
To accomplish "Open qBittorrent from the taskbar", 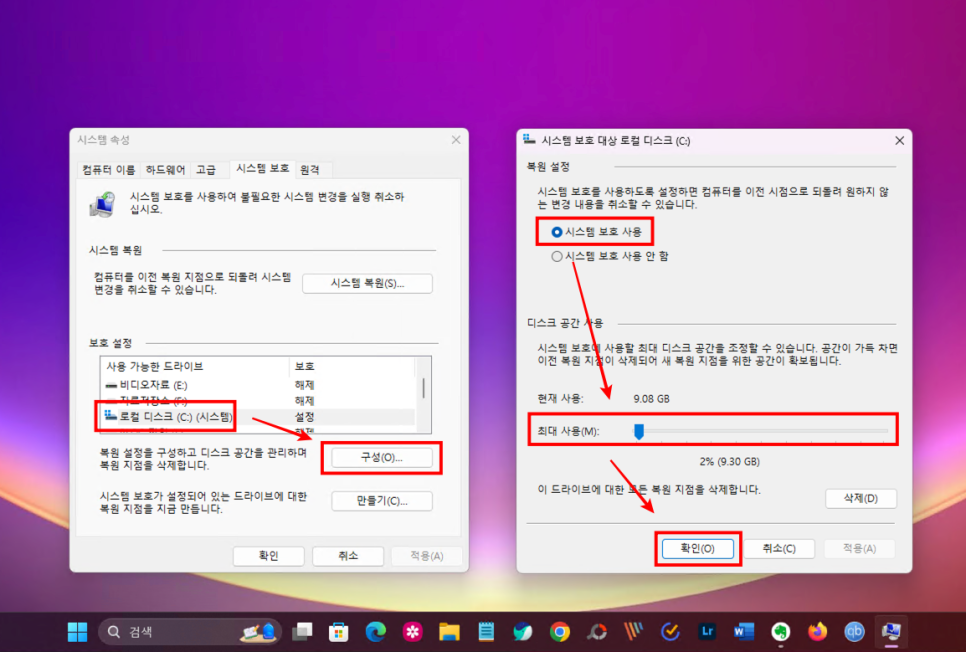I will pyautogui.click(x=854, y=632).
